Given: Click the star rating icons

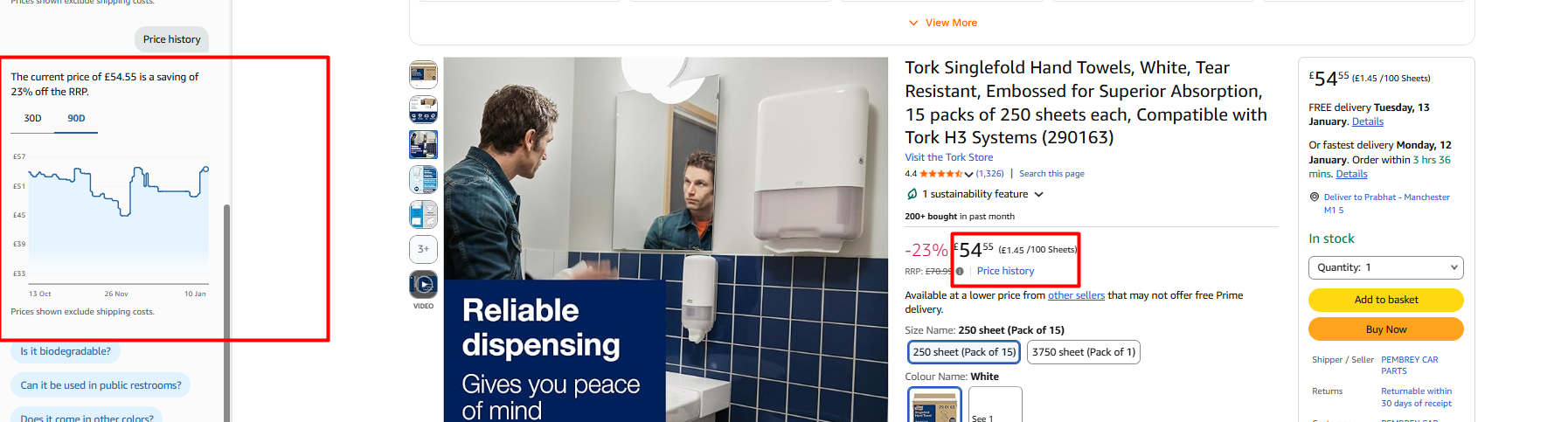Looking at the screenshot, I should click(x=940, y=174).
